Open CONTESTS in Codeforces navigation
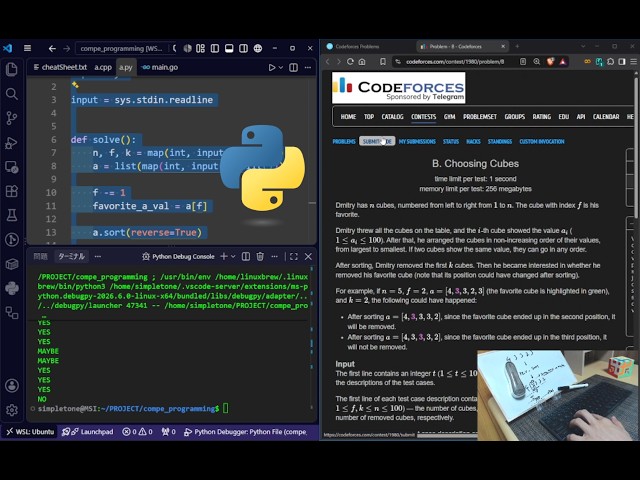 click(x=423, y=117)
